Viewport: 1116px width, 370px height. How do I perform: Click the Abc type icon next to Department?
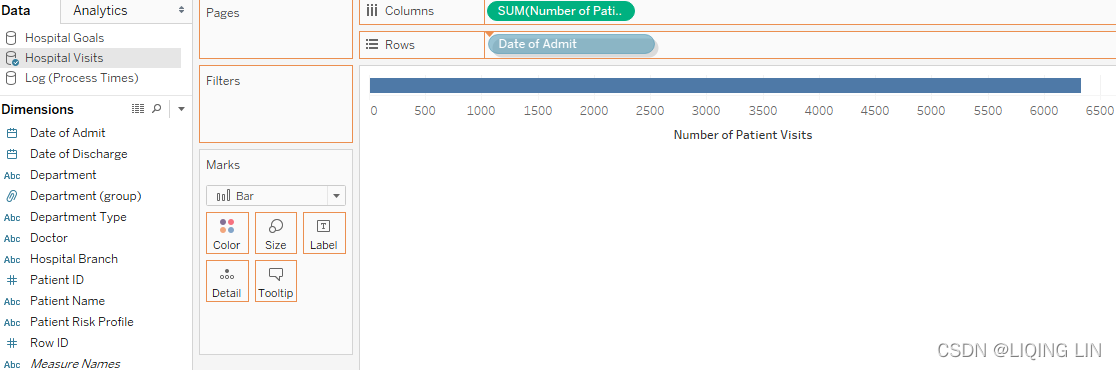point(11,175)
